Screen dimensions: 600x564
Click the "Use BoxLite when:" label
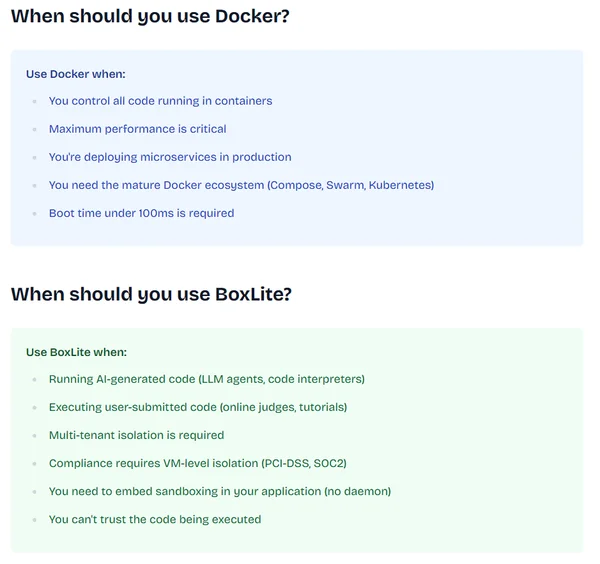(x=76, y=352)
